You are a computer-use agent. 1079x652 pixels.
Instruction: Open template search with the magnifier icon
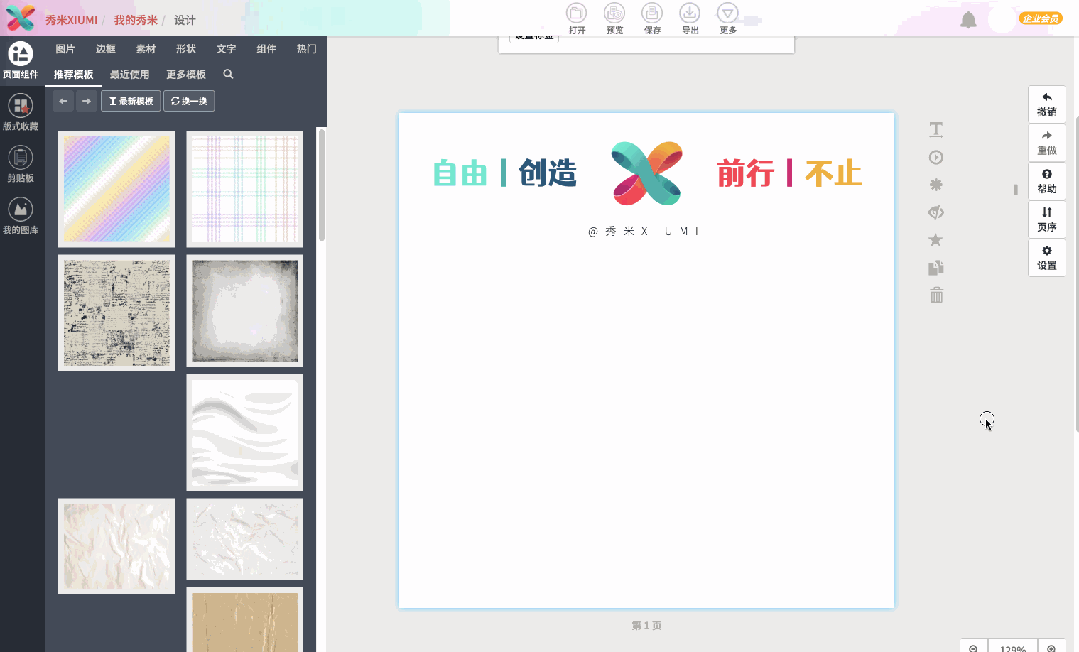tap(228, 74)
